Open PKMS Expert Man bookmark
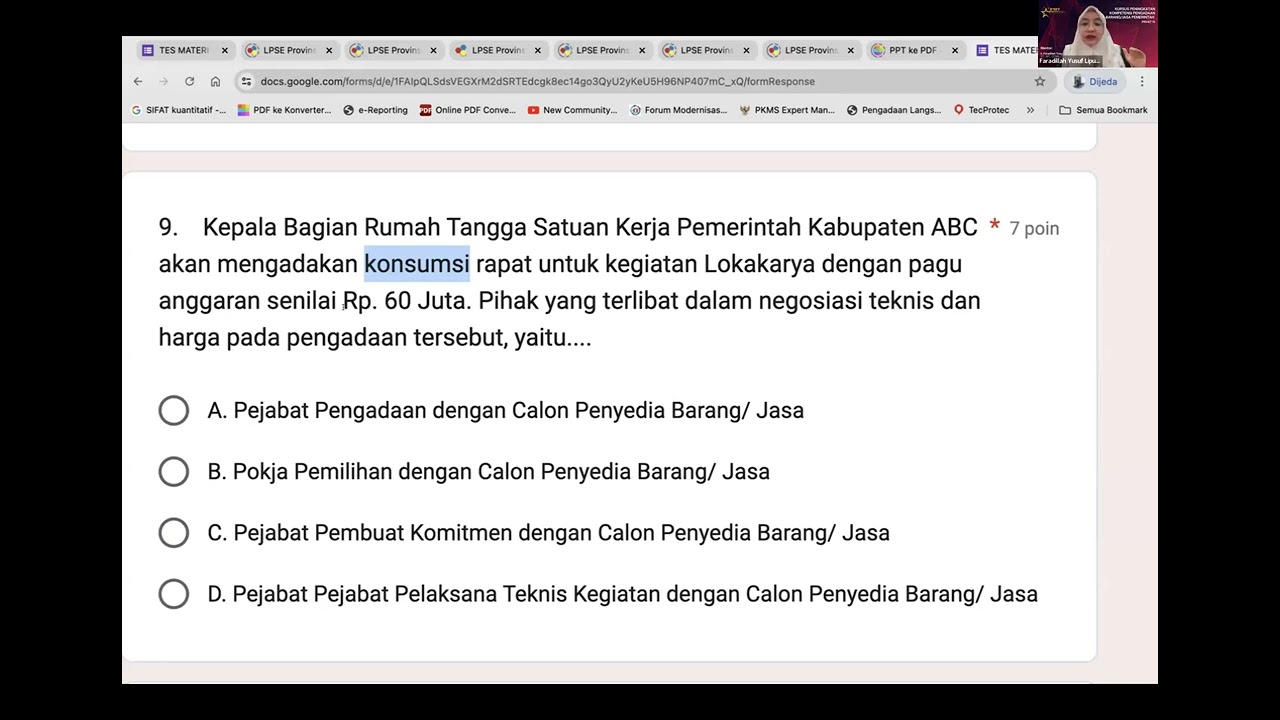Viewport: 1280px width, 720px height. coord(787,110)
